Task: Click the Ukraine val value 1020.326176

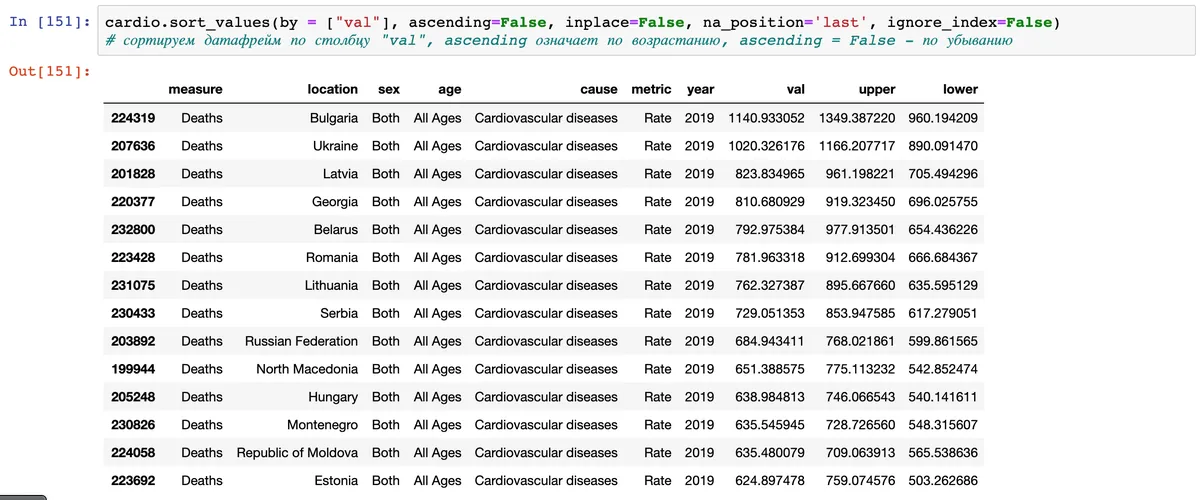Action: 766,146
